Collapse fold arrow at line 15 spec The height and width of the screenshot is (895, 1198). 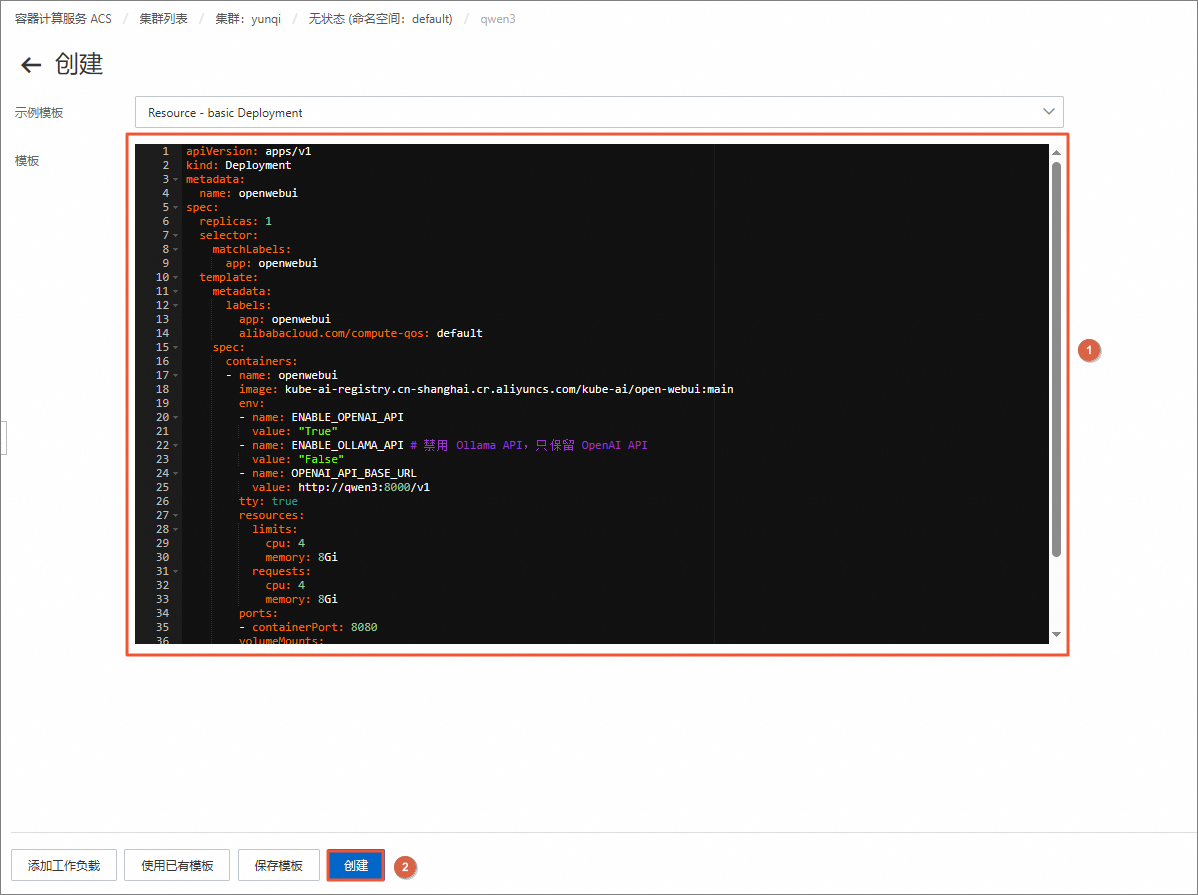pos(176,348)
